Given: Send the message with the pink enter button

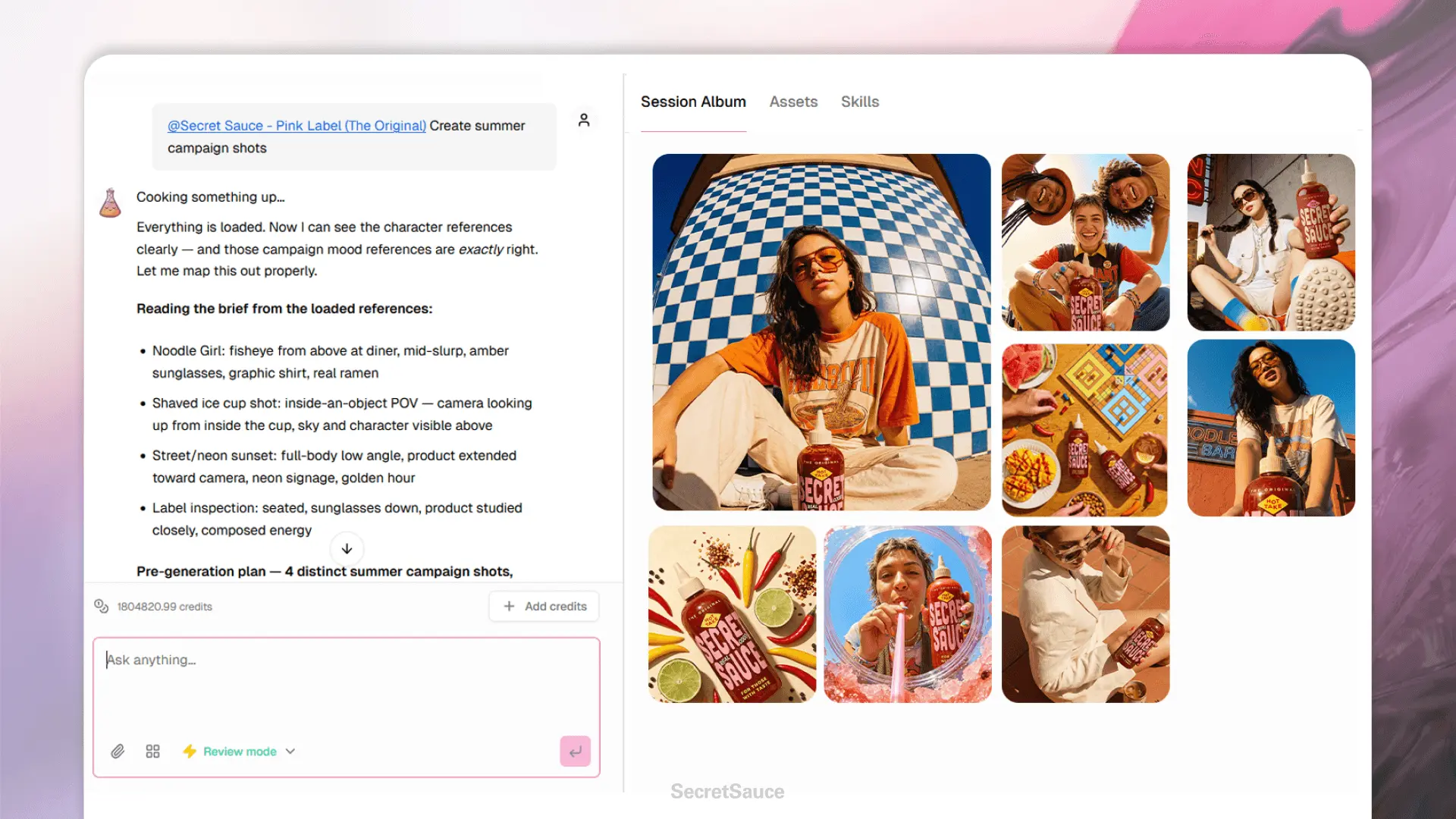Looking at the screenshot, I should 575,751.
